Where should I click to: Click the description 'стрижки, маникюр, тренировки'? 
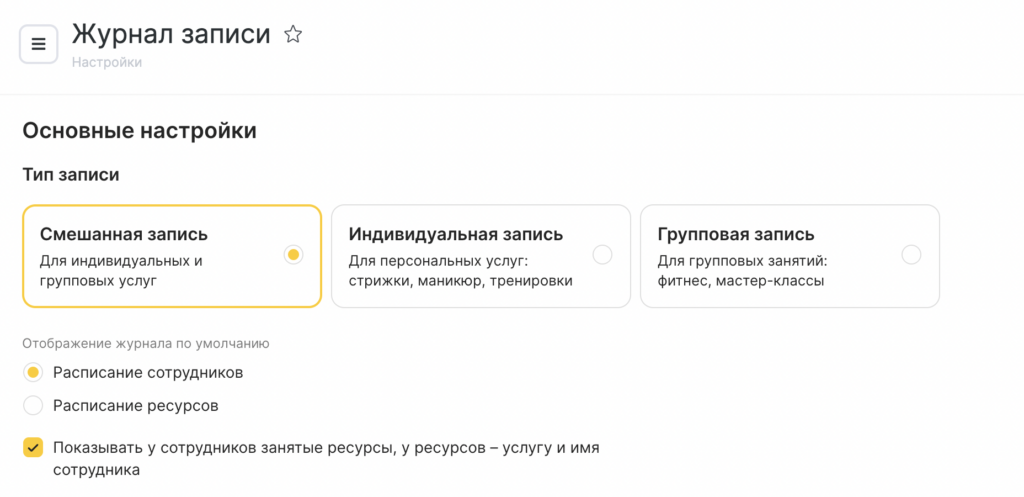460,281
